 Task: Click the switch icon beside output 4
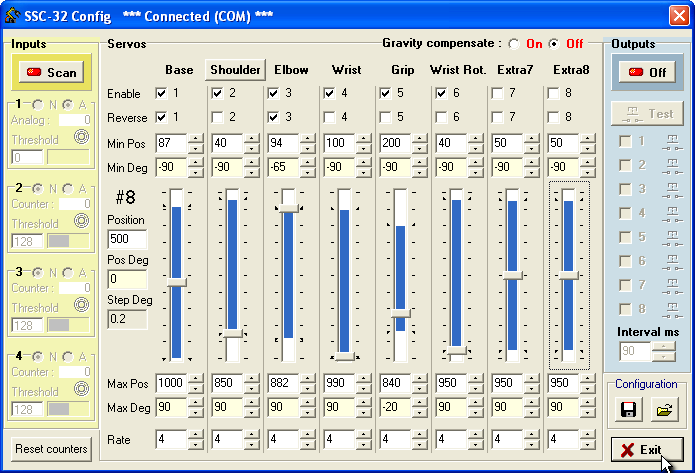point(672,215)
